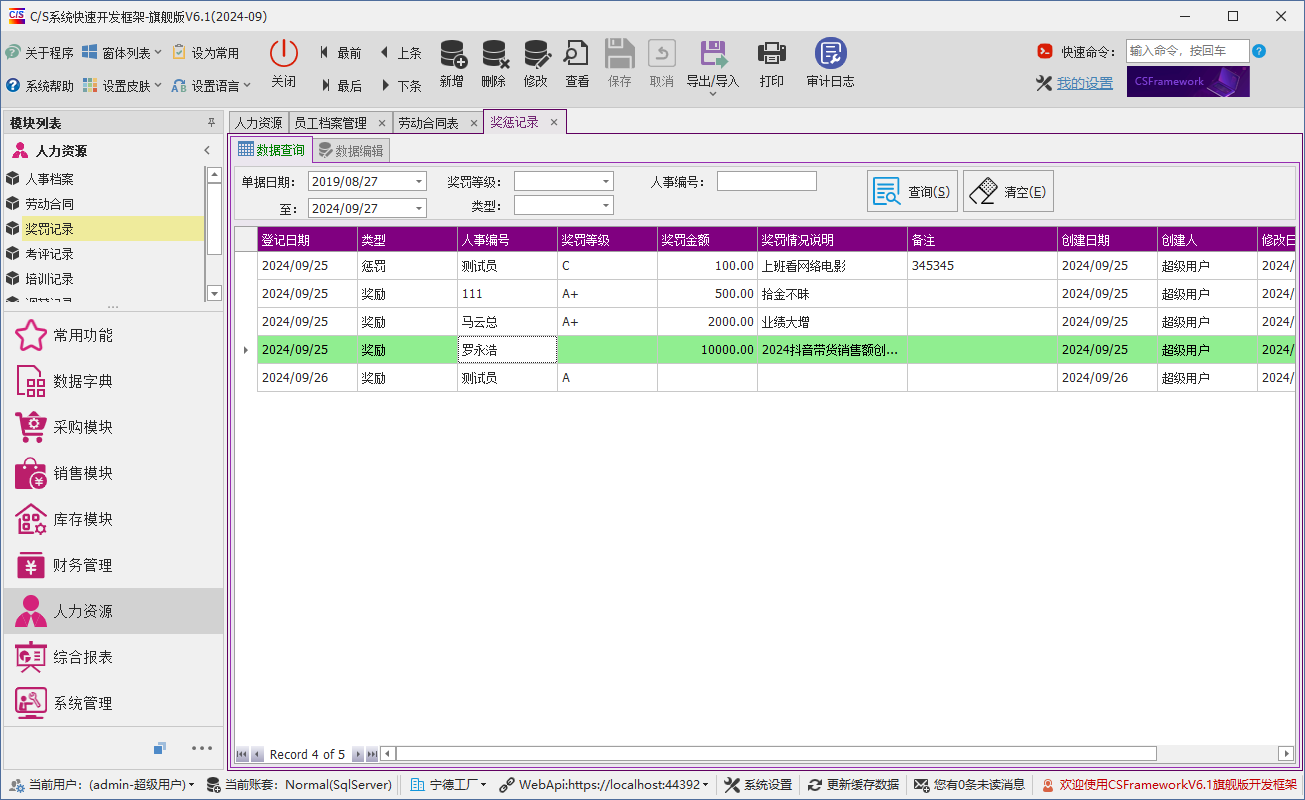Select 人事档案 in module list
This screenshot has width=1305, height=800.
[104, 179]
